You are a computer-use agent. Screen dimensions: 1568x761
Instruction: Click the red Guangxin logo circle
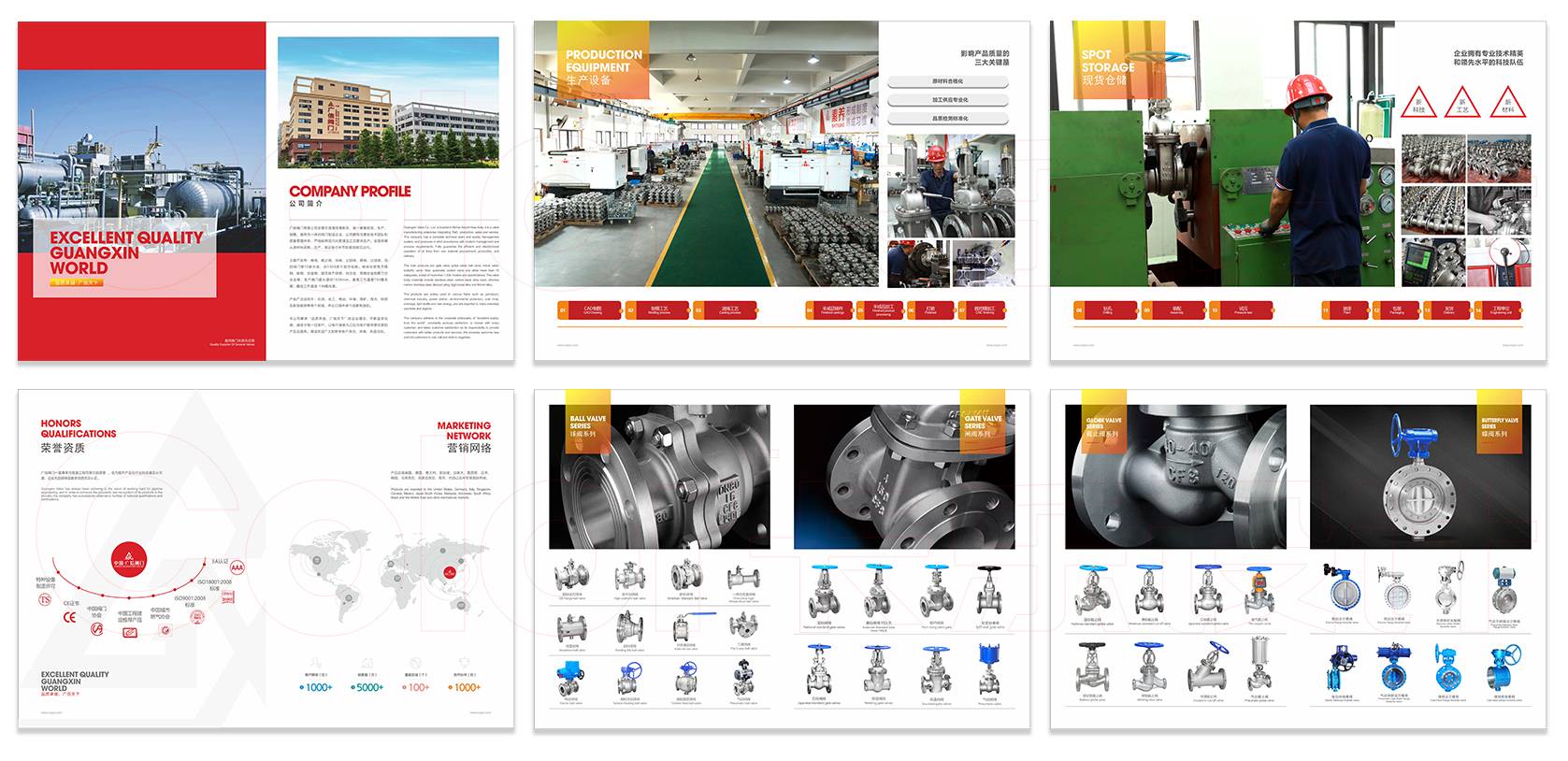129,561
